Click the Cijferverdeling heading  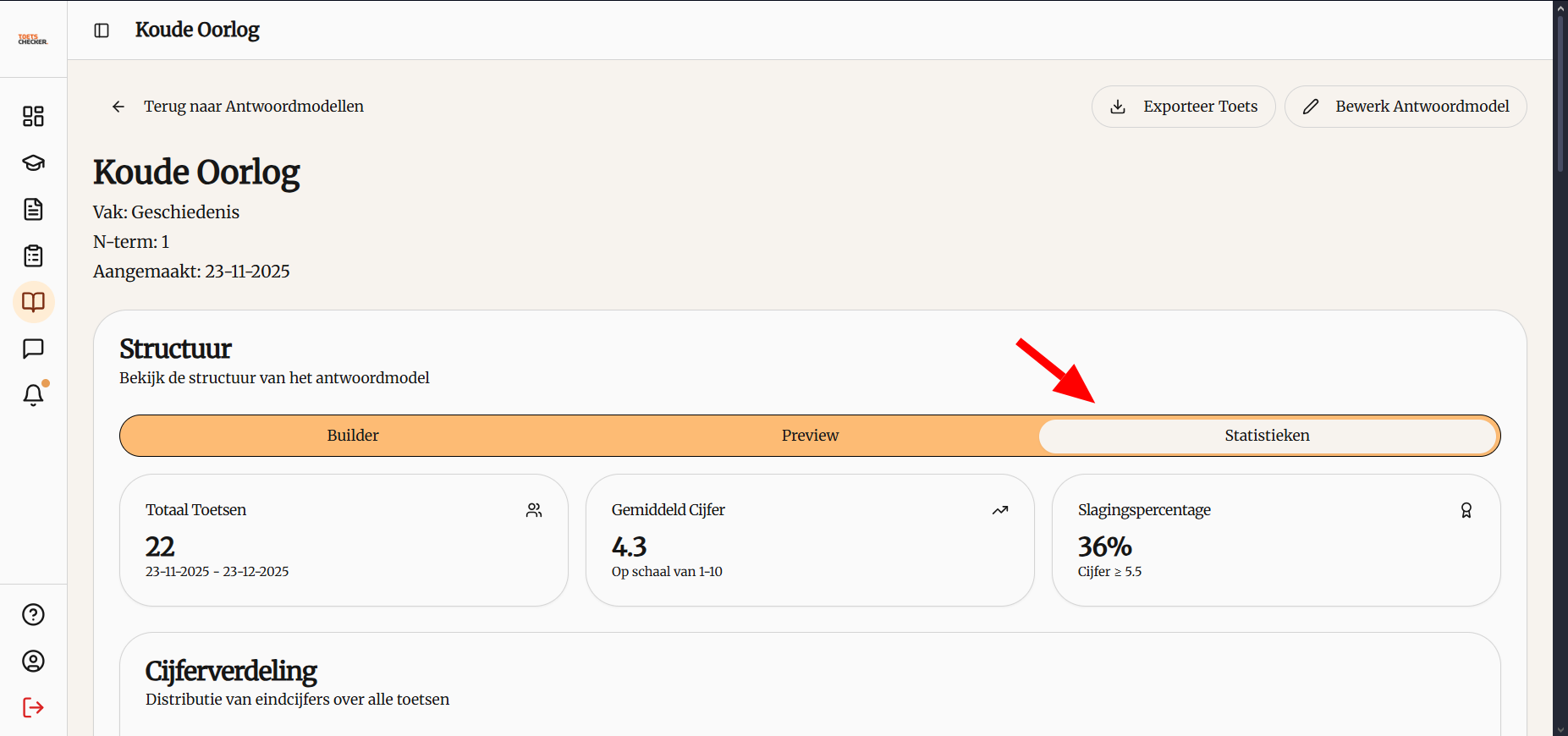(x=231, y=671)
